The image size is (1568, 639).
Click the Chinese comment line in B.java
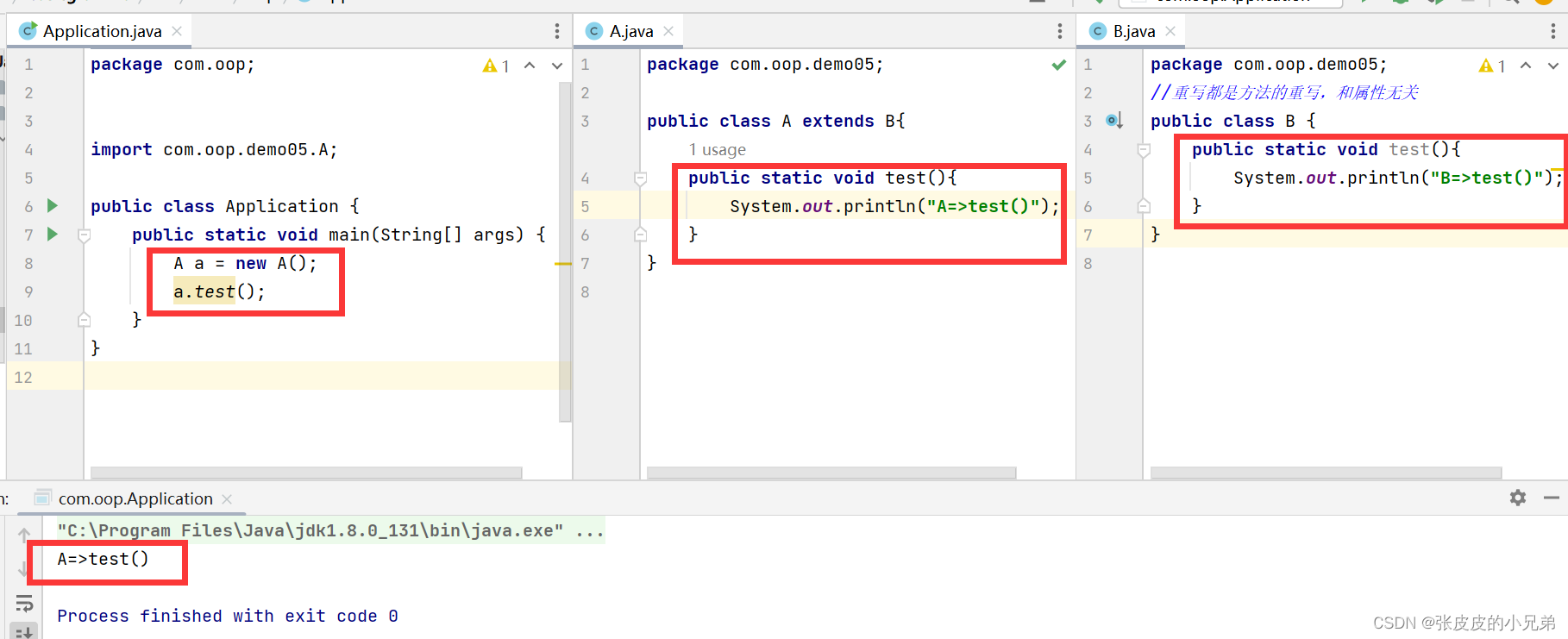[1284, 93]
